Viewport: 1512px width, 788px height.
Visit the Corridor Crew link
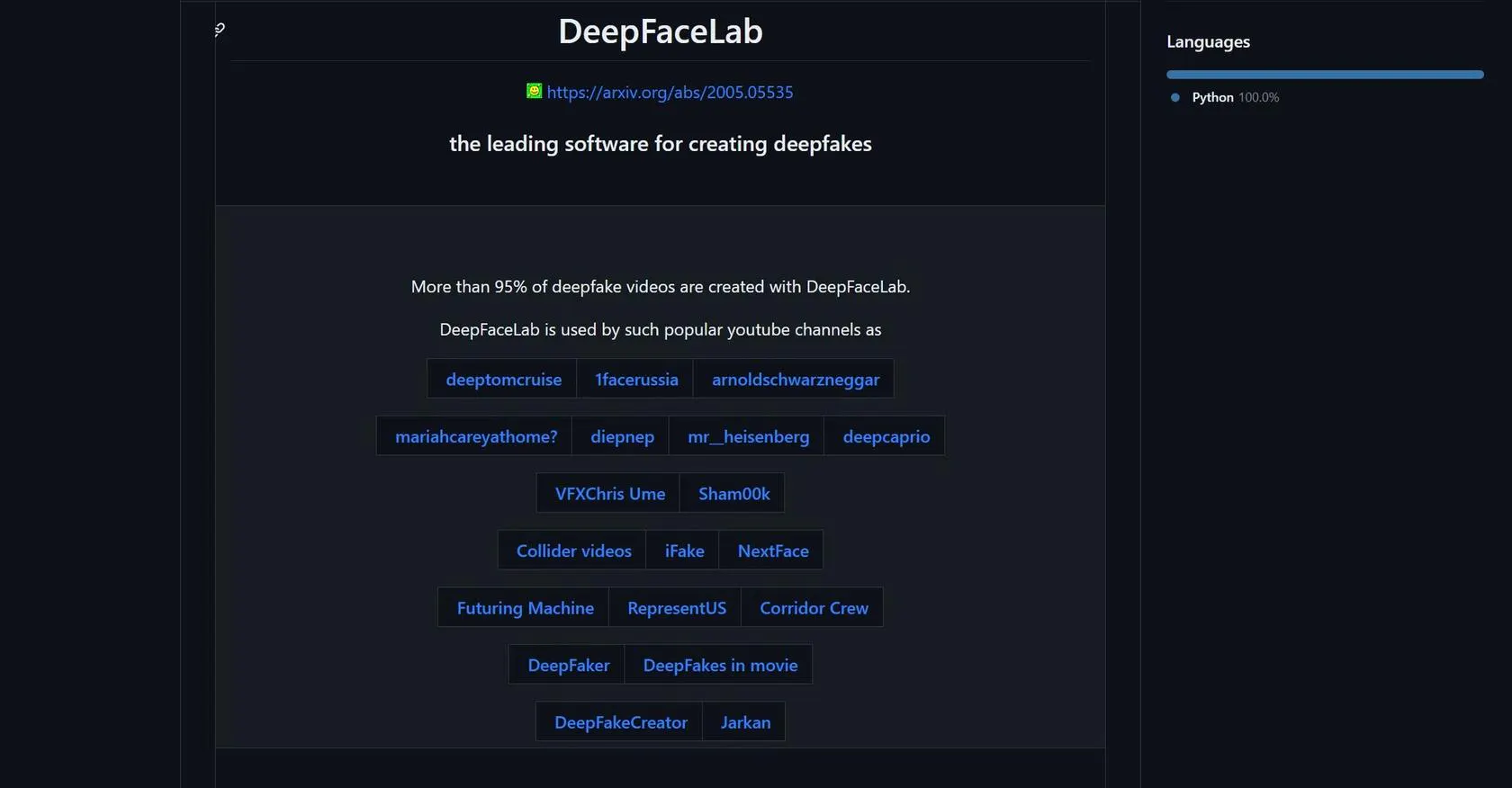click(814, 608)
